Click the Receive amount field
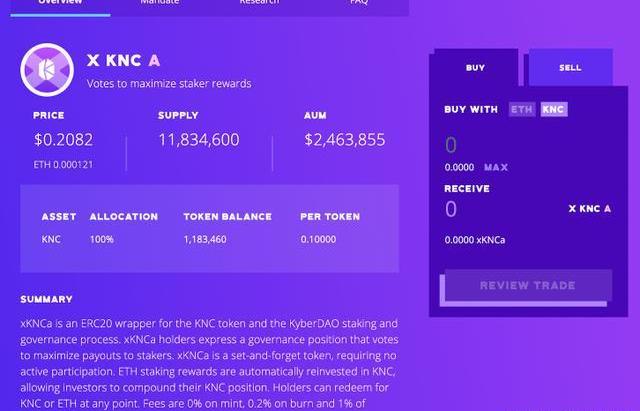This screenshot has width=640, height=411. pos(500,209)
